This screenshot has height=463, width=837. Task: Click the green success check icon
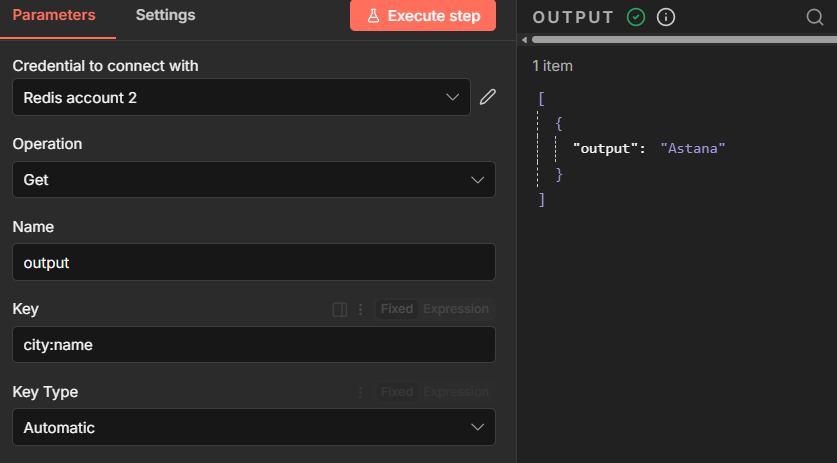tap(636, 17)
